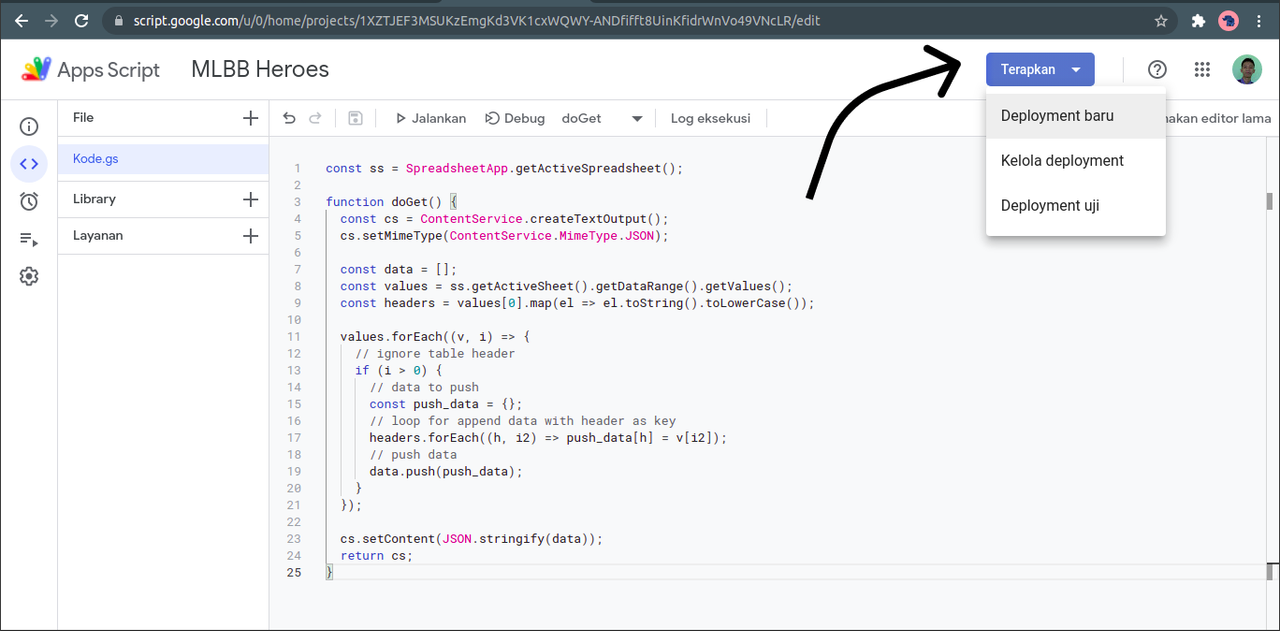This screenshot has height=631, width=1280.
Task: Open the Executions list icon
Action: click(29, 239)
